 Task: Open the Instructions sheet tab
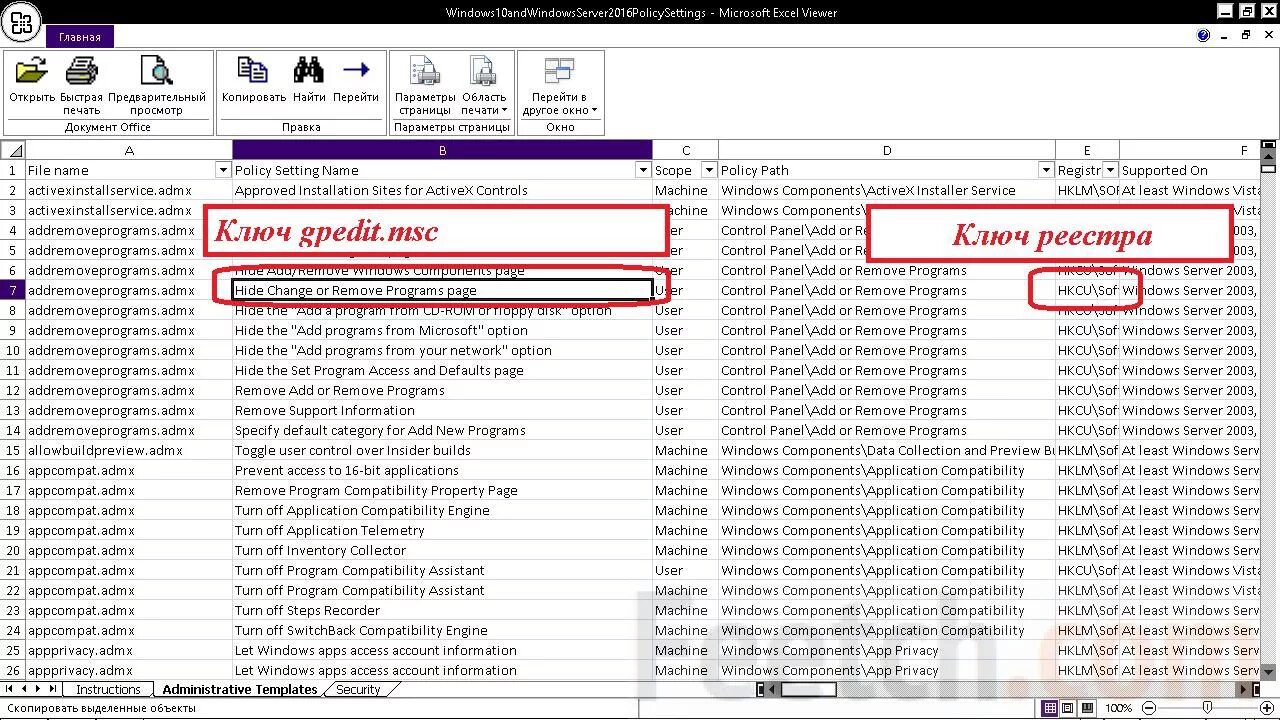108,689
